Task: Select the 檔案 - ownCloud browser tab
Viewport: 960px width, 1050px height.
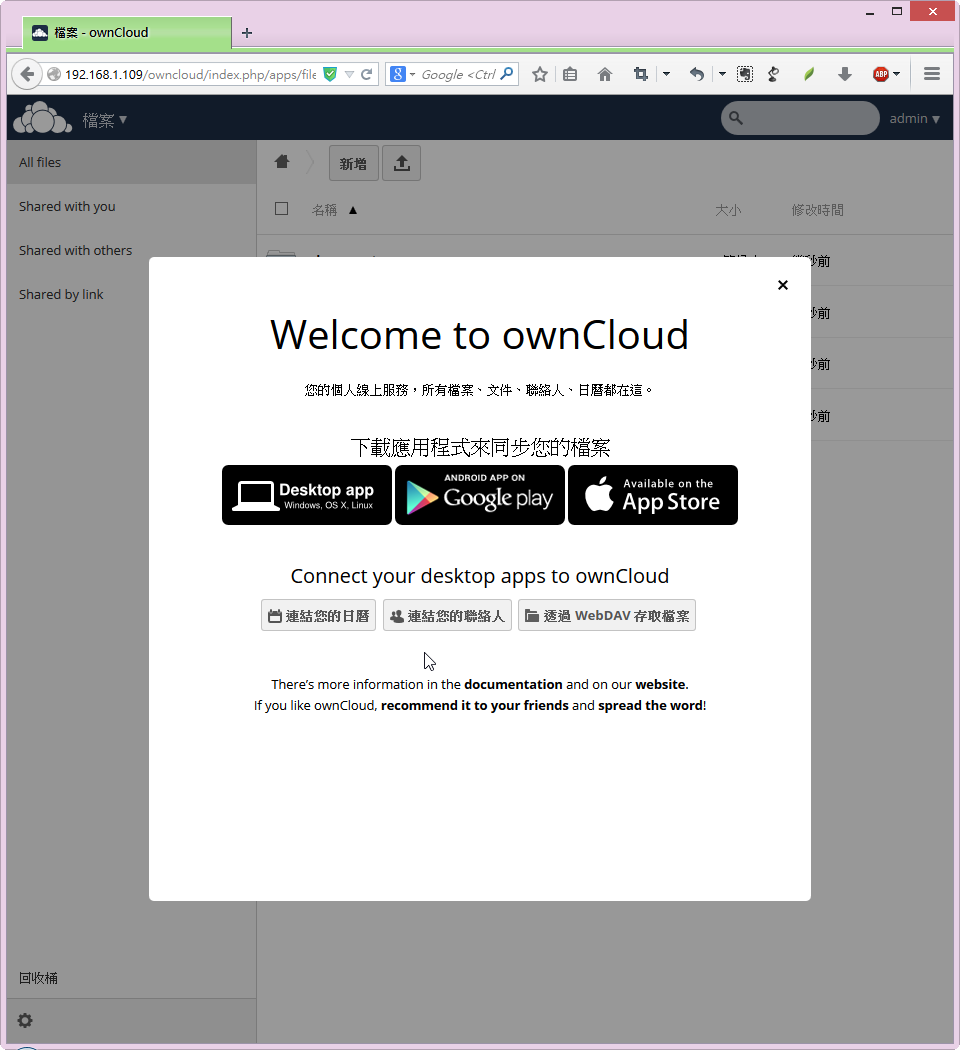Action: coord(127,33)
